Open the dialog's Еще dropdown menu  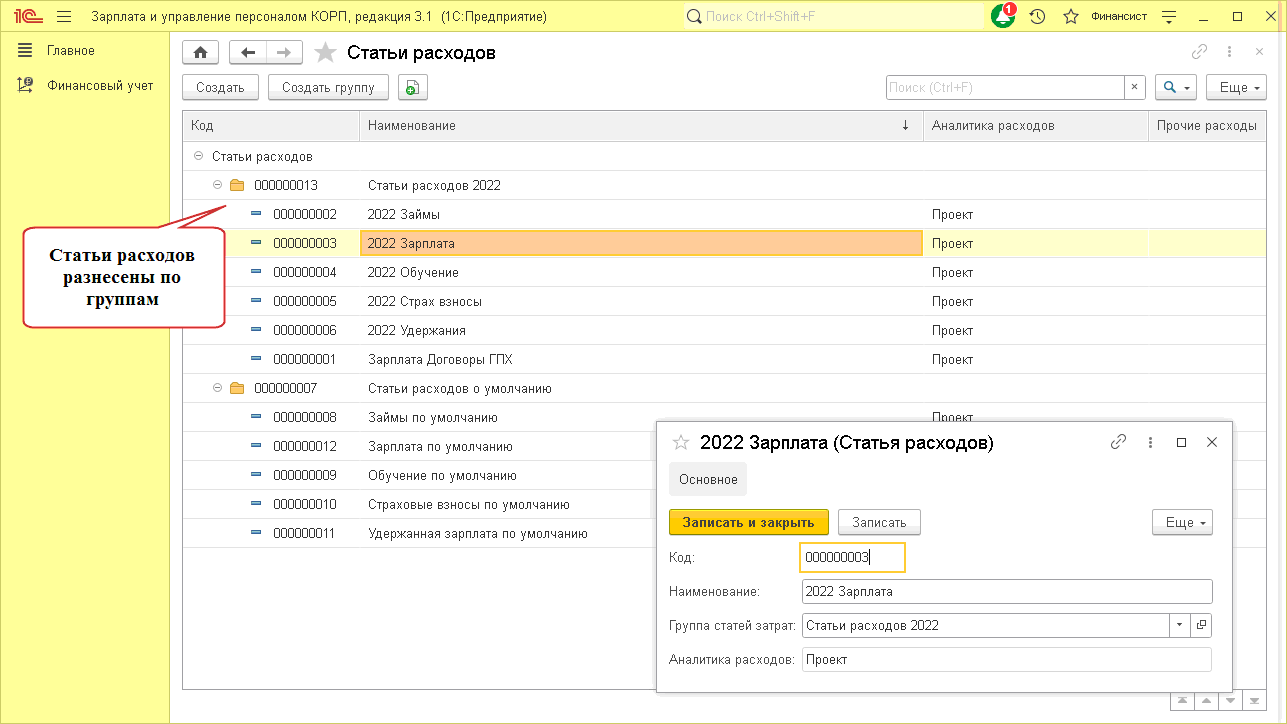coord(1182,522)
